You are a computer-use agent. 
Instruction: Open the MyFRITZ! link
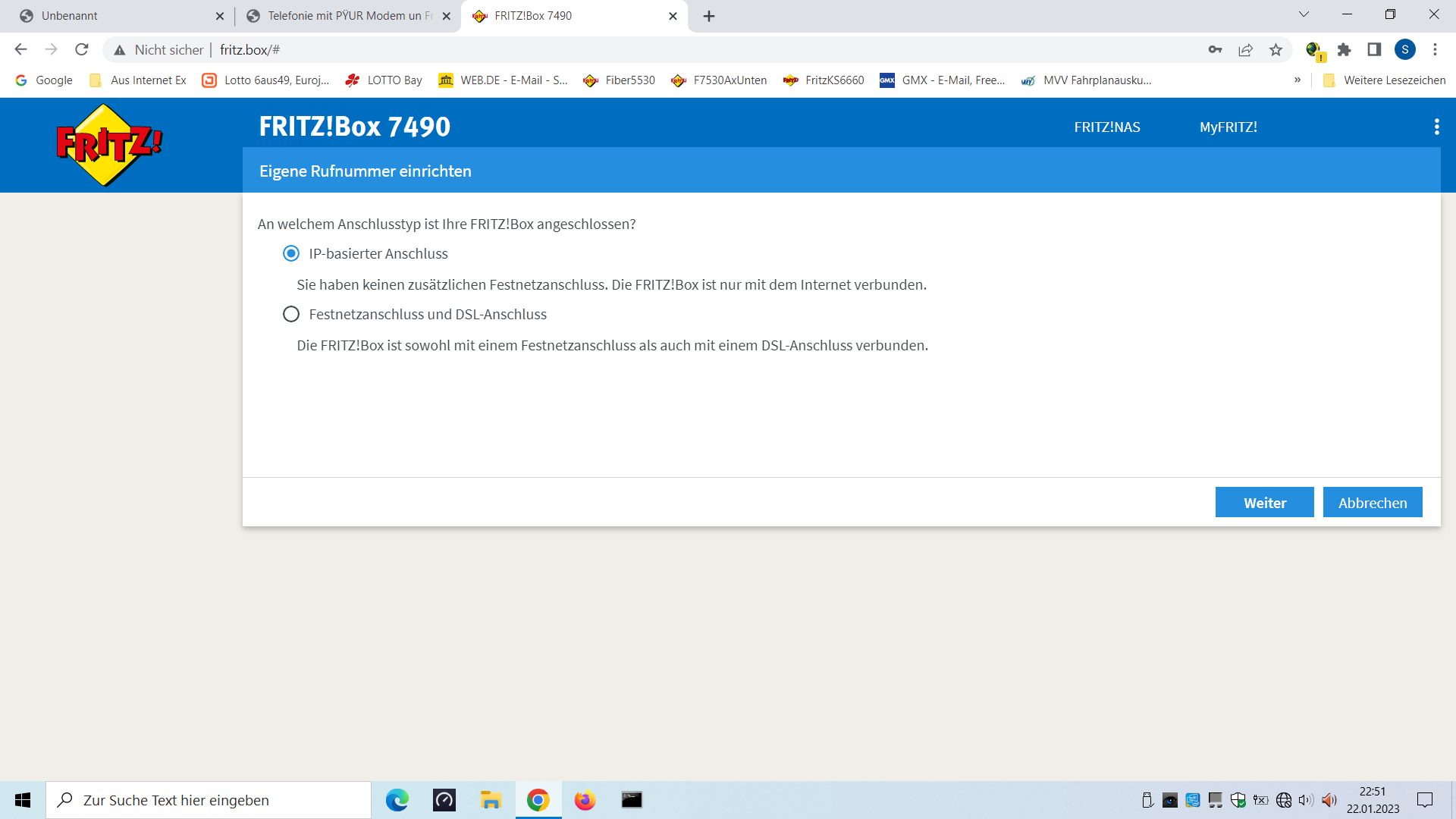point(1228,127)
